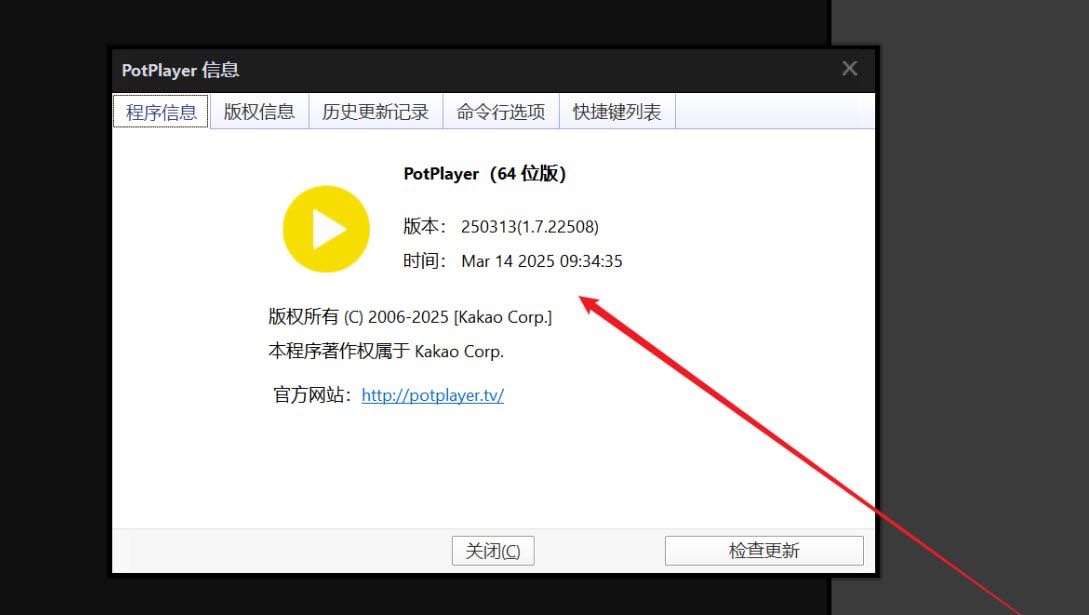
Task: Click the version number 250313(1.7.22508)
Action: pos(530,227)
